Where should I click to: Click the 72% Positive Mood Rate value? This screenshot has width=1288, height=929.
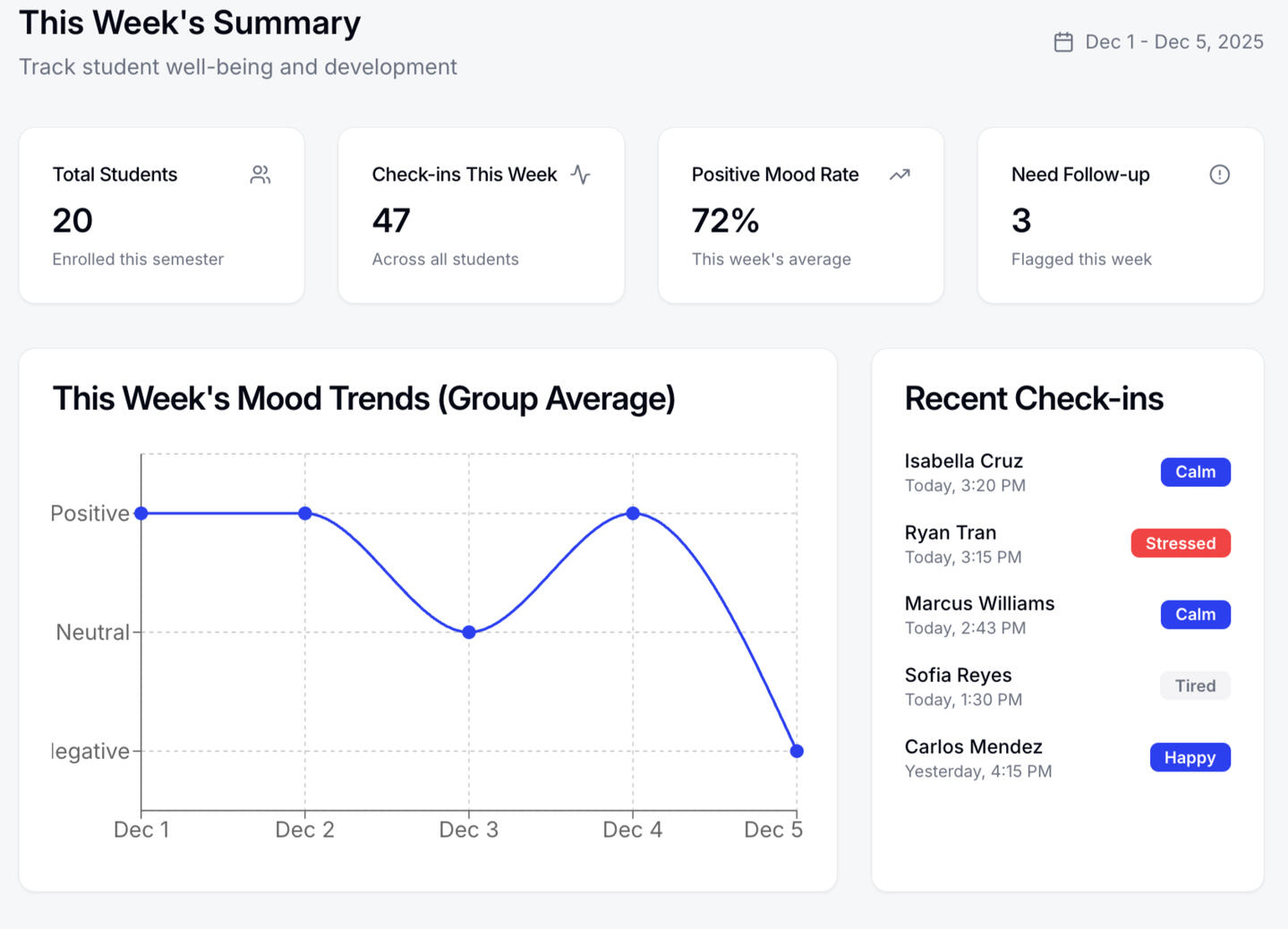click(x=725, y=220)
